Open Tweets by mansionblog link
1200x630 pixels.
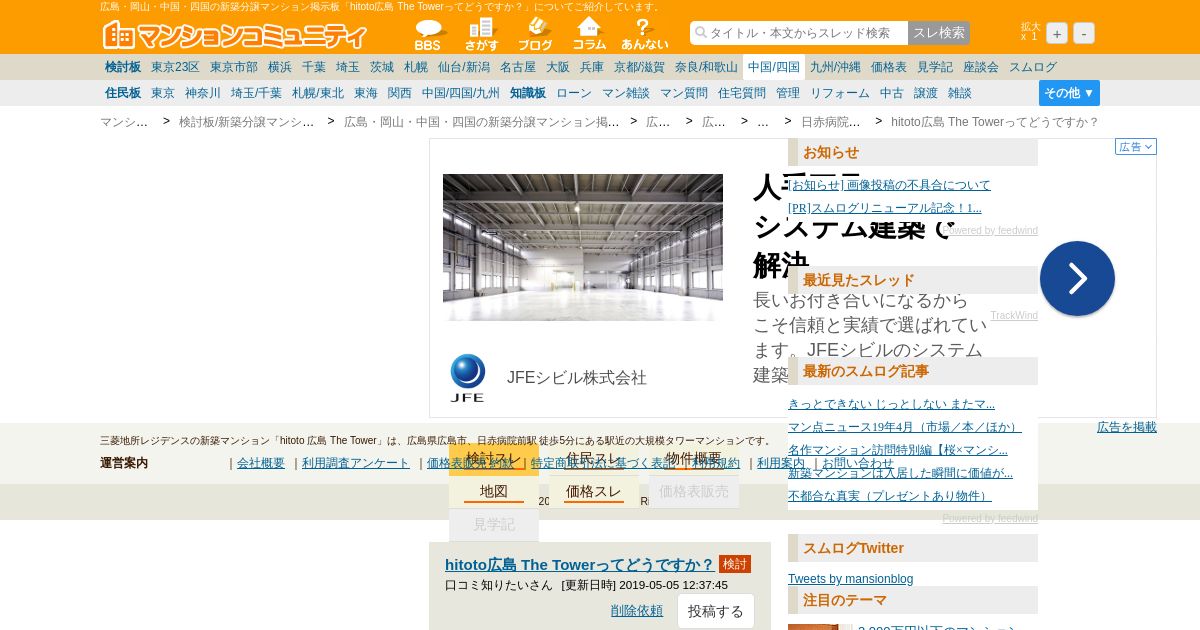850,579
